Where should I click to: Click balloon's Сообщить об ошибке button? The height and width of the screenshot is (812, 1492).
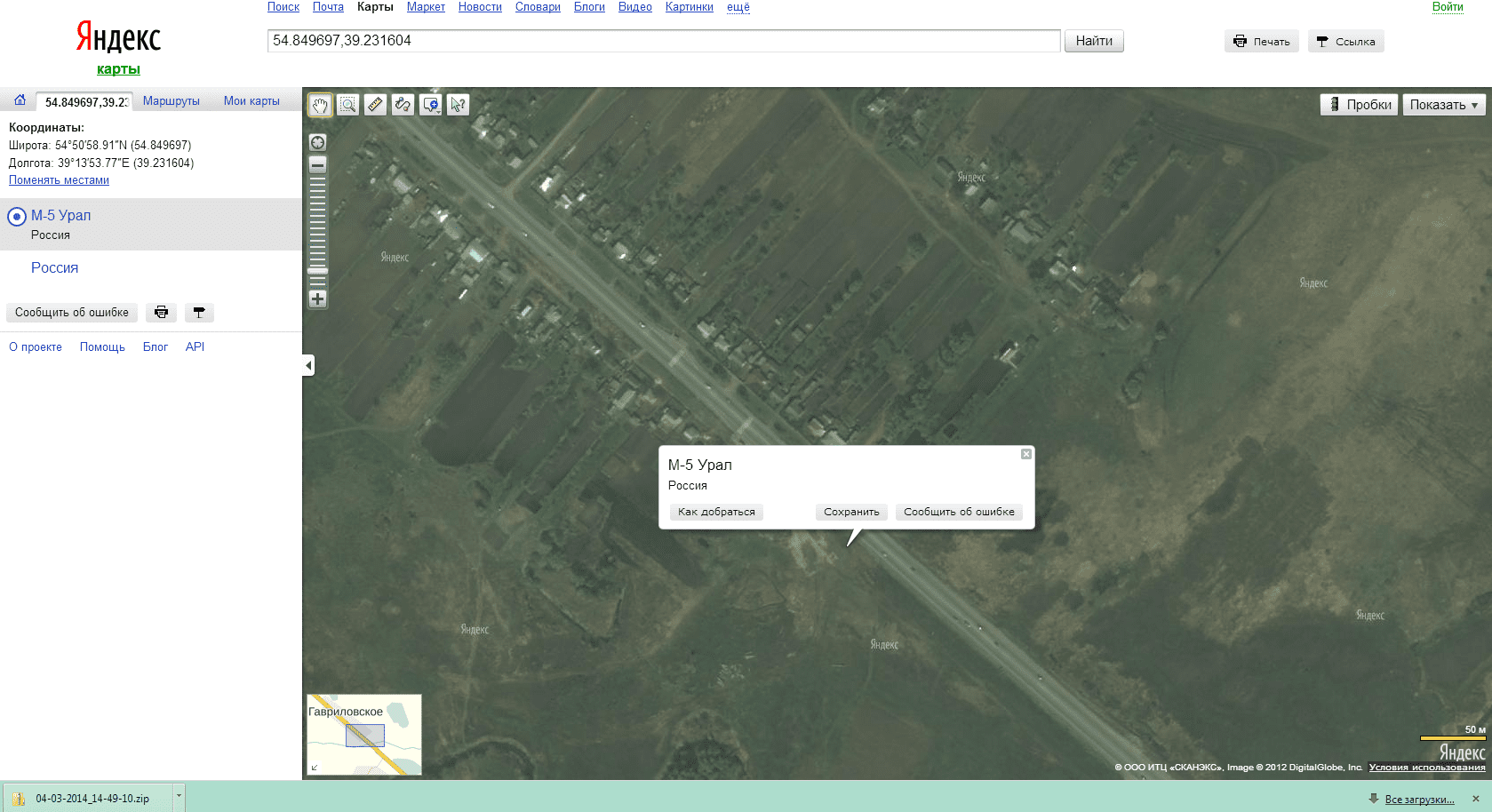click(x=959, y=512)
